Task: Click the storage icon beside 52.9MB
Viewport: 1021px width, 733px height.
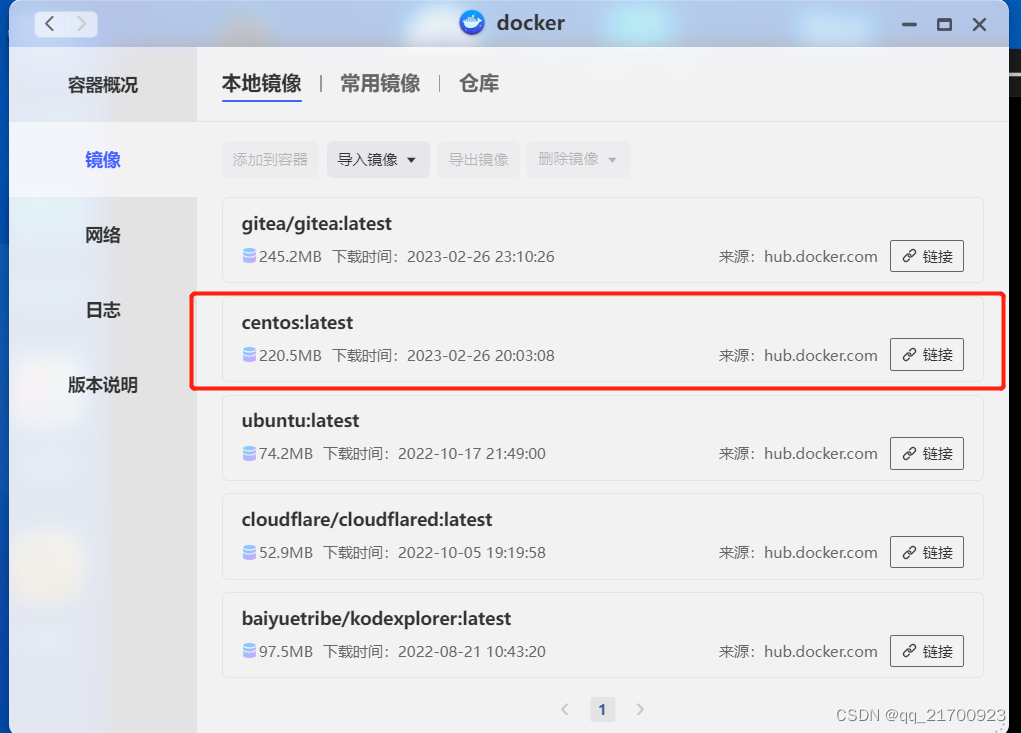Action: coord(249,552)
